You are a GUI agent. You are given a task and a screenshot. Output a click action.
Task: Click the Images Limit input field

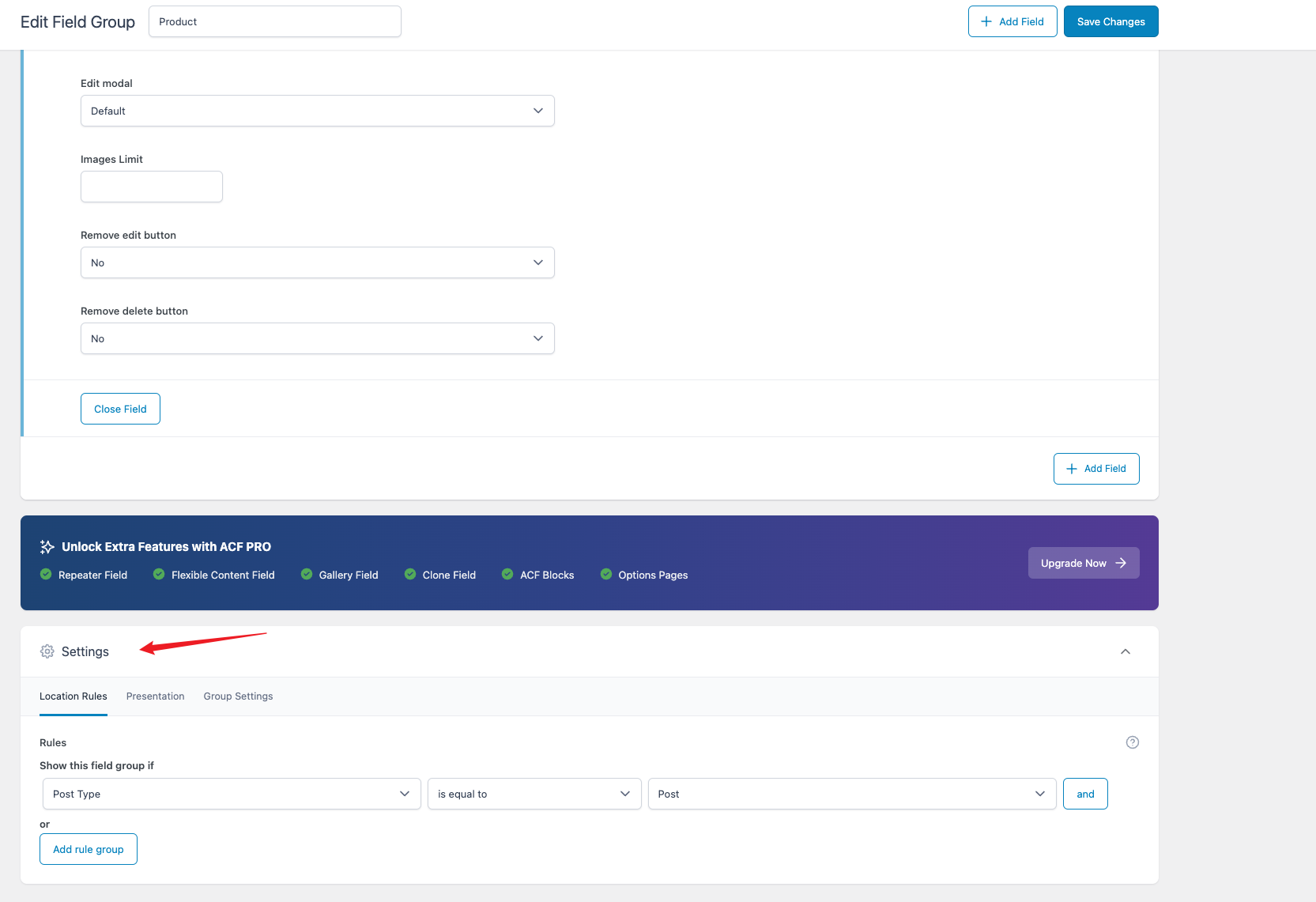coord(152,187)
